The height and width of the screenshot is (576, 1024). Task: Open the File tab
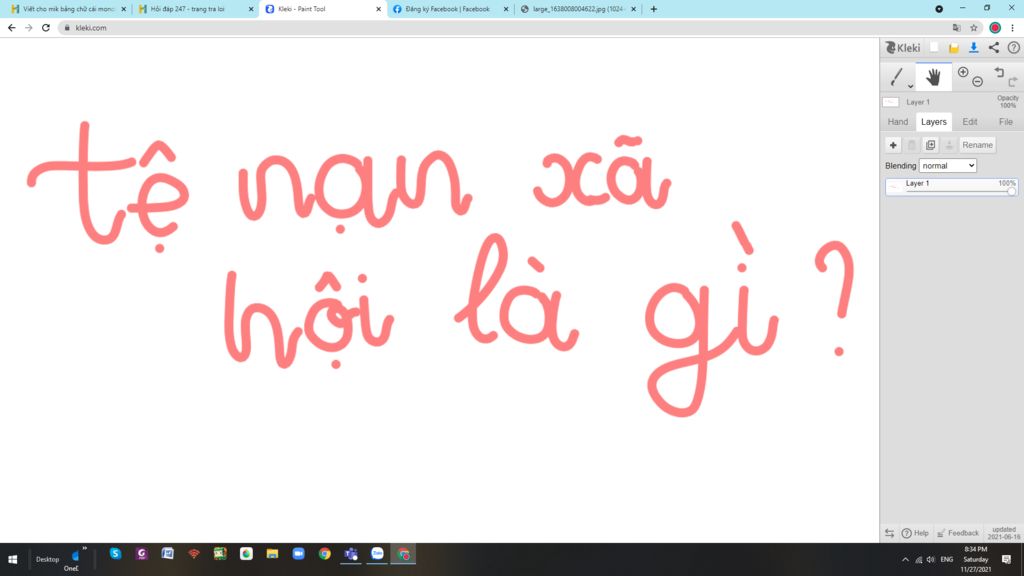(1006, 121)
